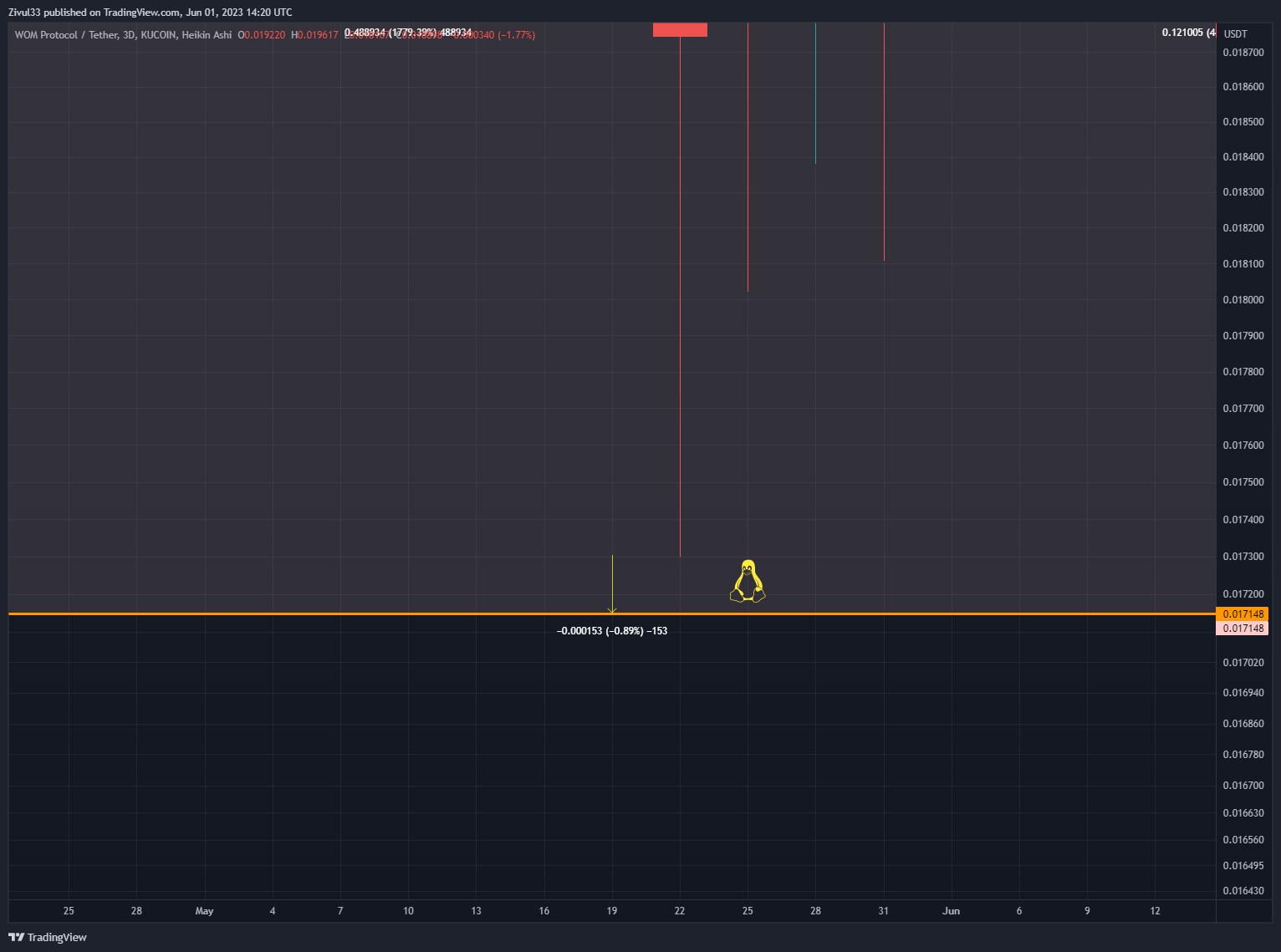Click the '31' date label on the time axis

coord(883,911)
